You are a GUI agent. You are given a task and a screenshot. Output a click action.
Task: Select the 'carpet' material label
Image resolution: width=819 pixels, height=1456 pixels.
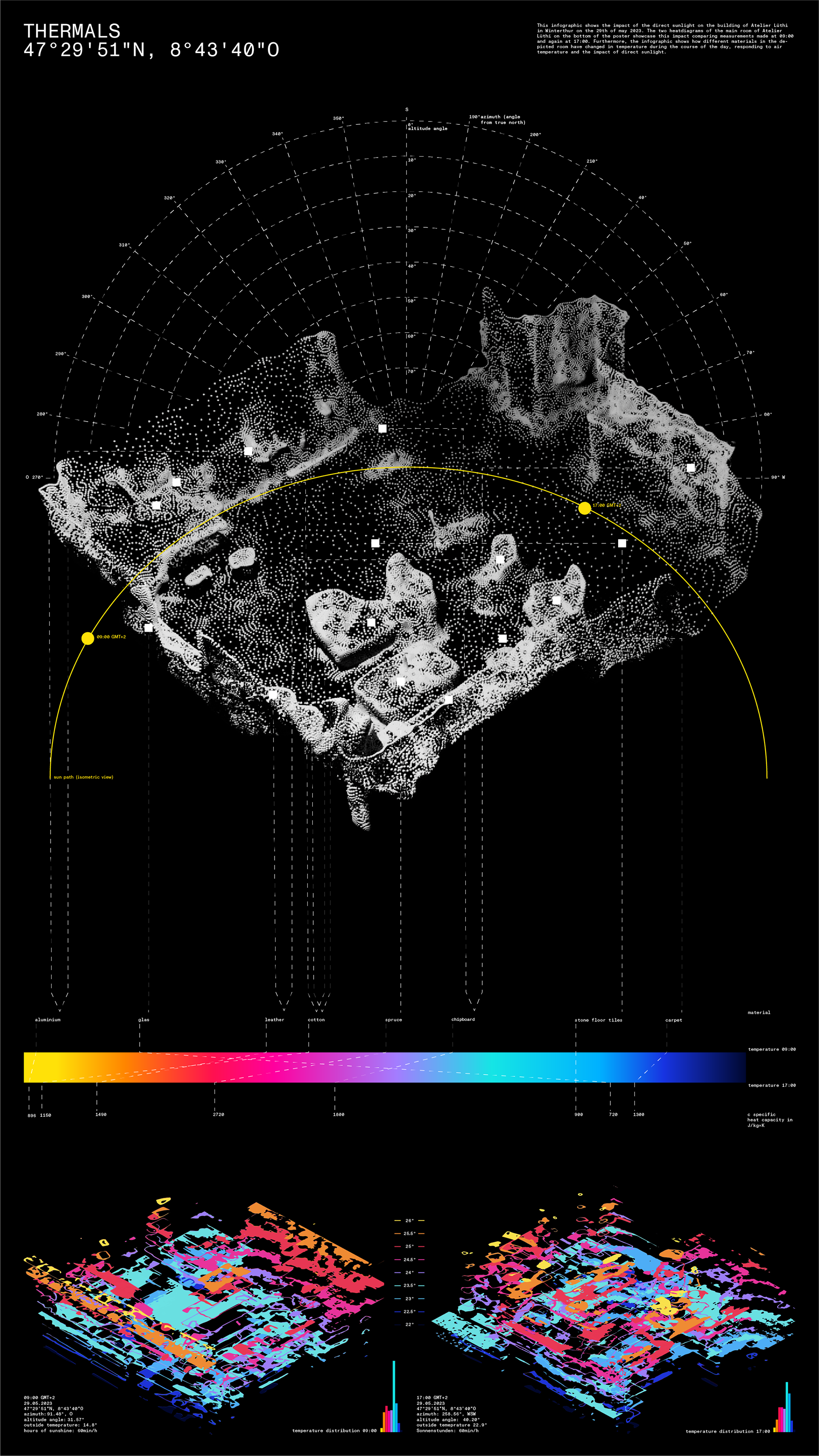point(673,1020)
